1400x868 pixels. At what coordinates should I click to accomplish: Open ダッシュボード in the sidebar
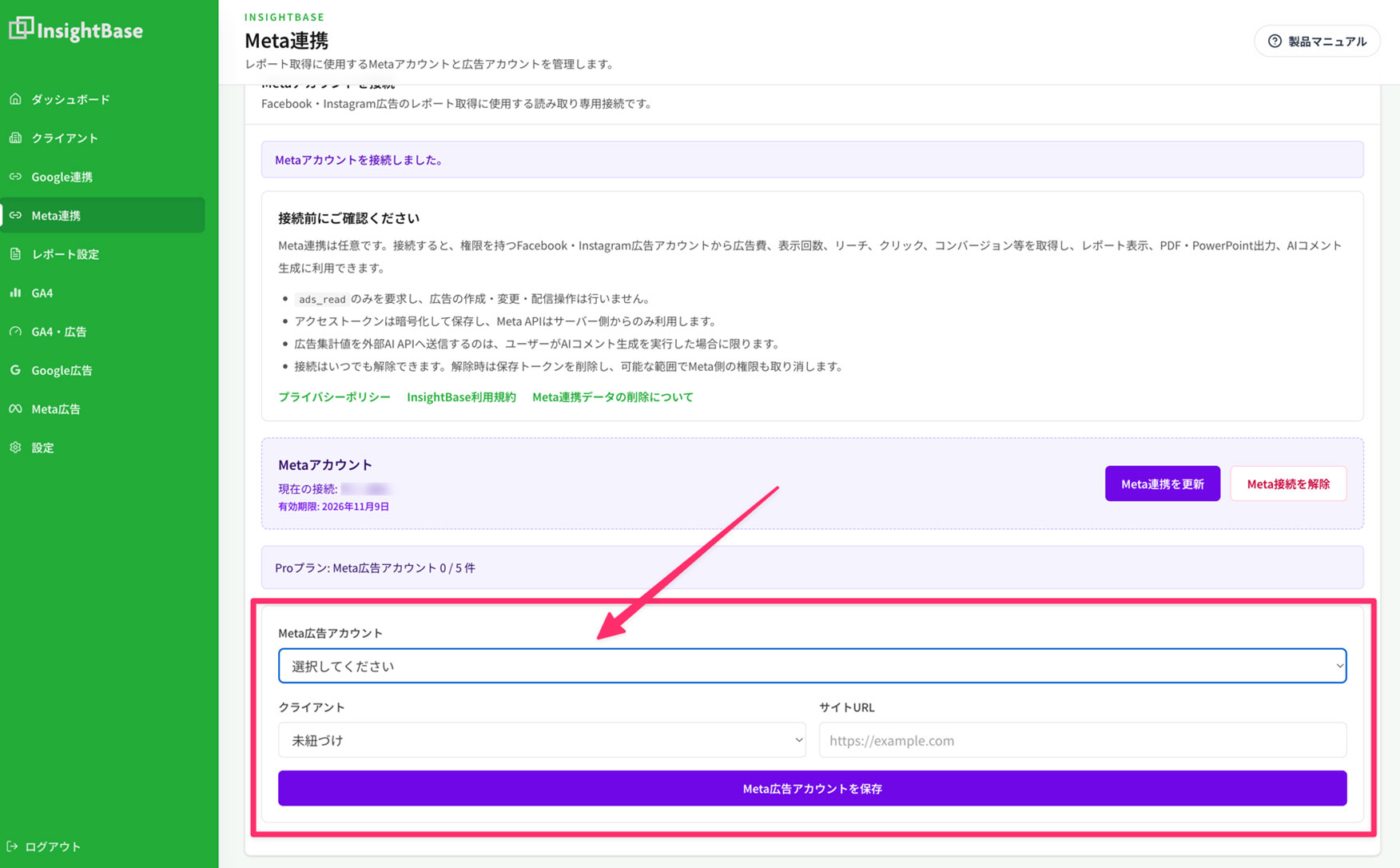click(102, 99)
